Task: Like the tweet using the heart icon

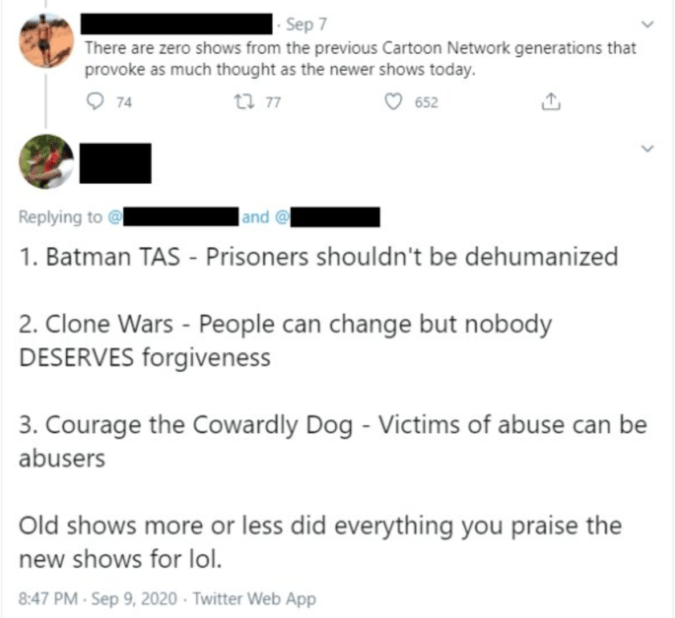Action: click(x=393, y=102)
